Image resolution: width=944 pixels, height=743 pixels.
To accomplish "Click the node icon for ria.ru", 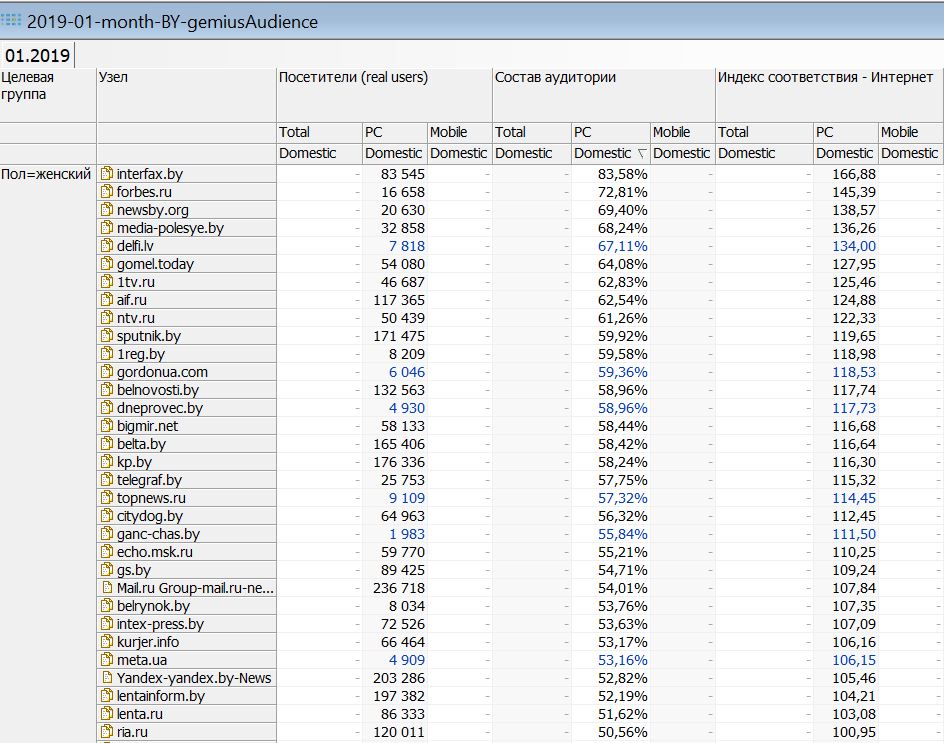I will (x=107, y=732).
